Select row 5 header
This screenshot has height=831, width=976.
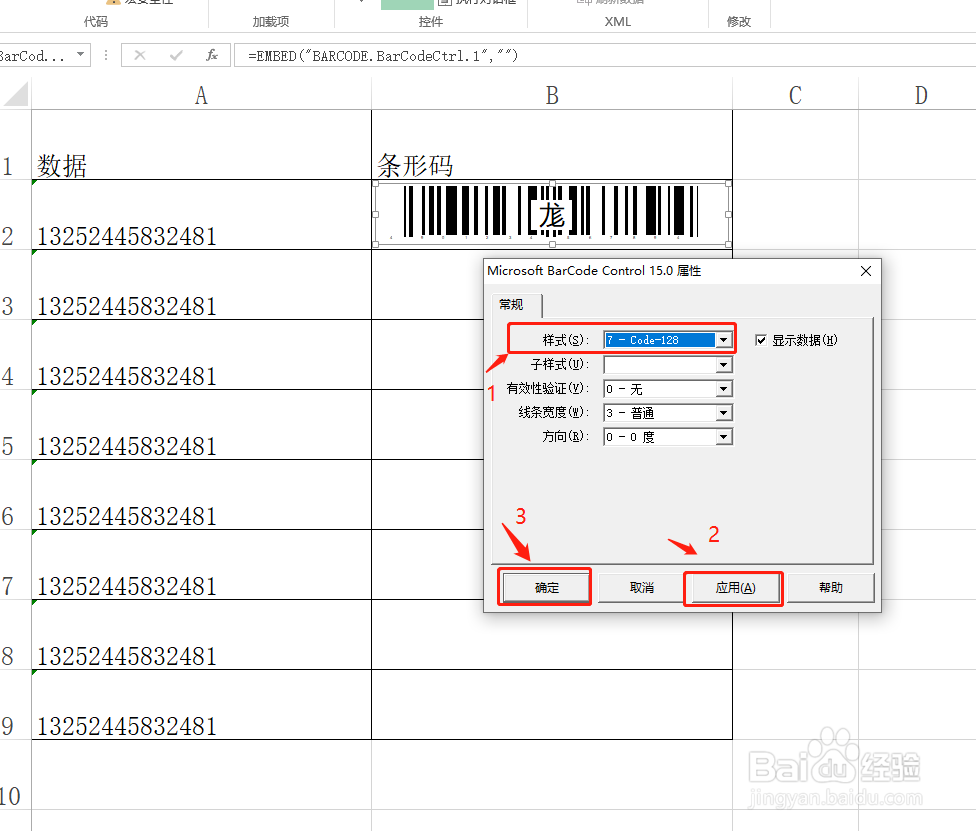15,425
